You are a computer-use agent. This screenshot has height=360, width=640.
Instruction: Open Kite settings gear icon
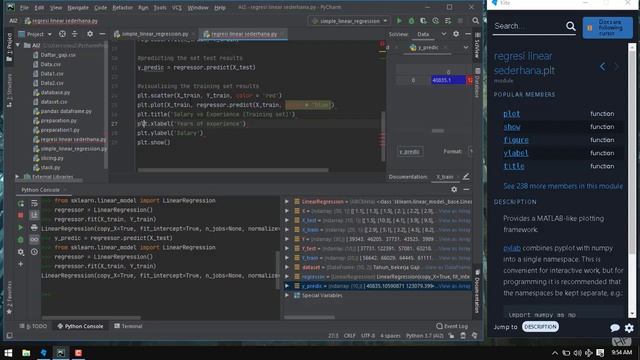pyautogui.click(x=629, y=328)
